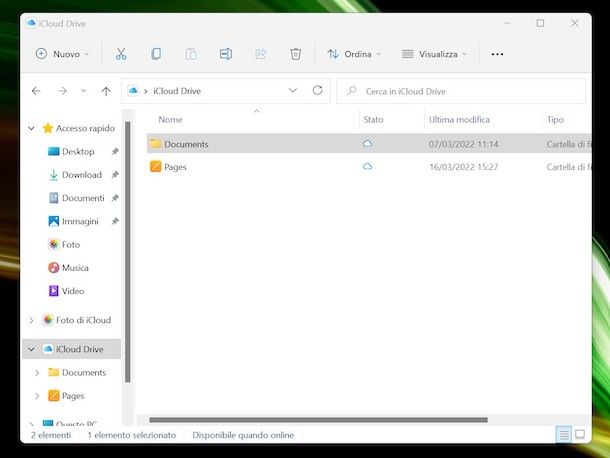Screen dimensions: 610x458
Task: Sort by the Nome column header
Action: (170, 119)
